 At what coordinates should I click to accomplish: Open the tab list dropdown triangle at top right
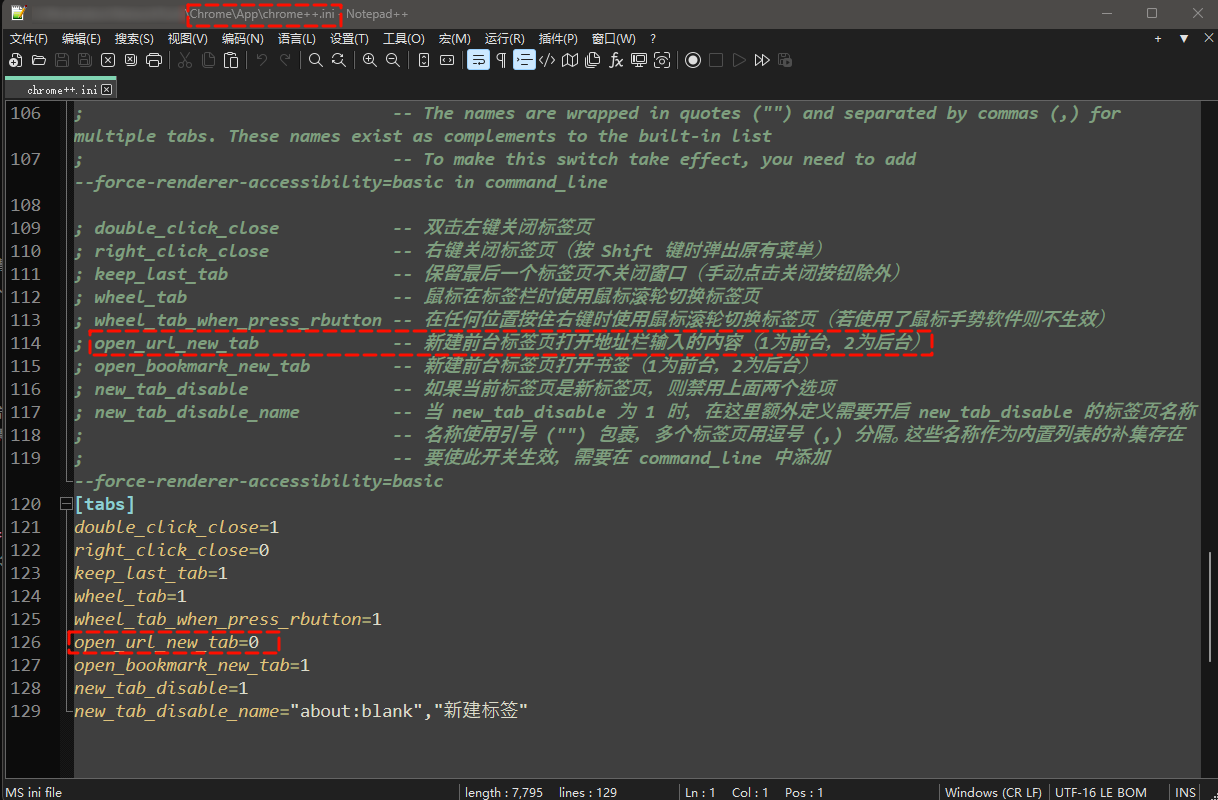coord(1183,39)
